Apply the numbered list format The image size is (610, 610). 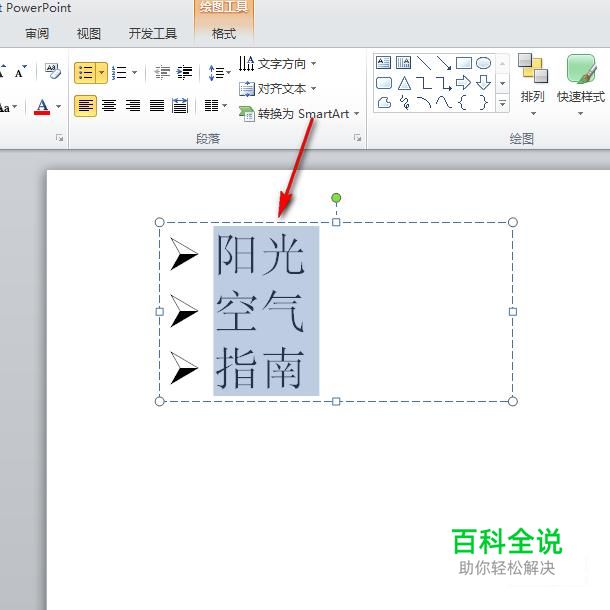[119, 73]
